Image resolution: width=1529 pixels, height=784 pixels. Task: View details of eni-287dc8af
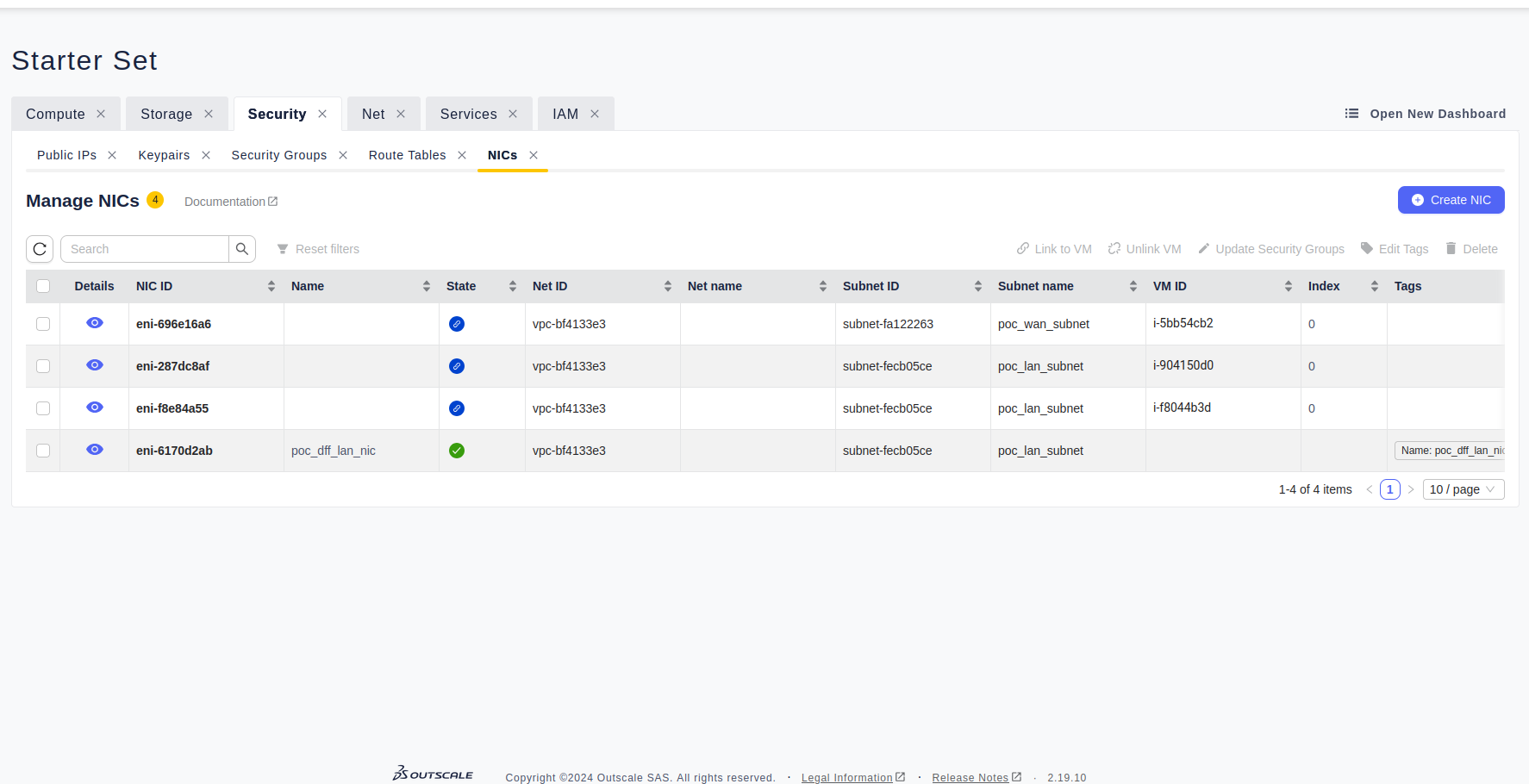(x=95, y=365)
